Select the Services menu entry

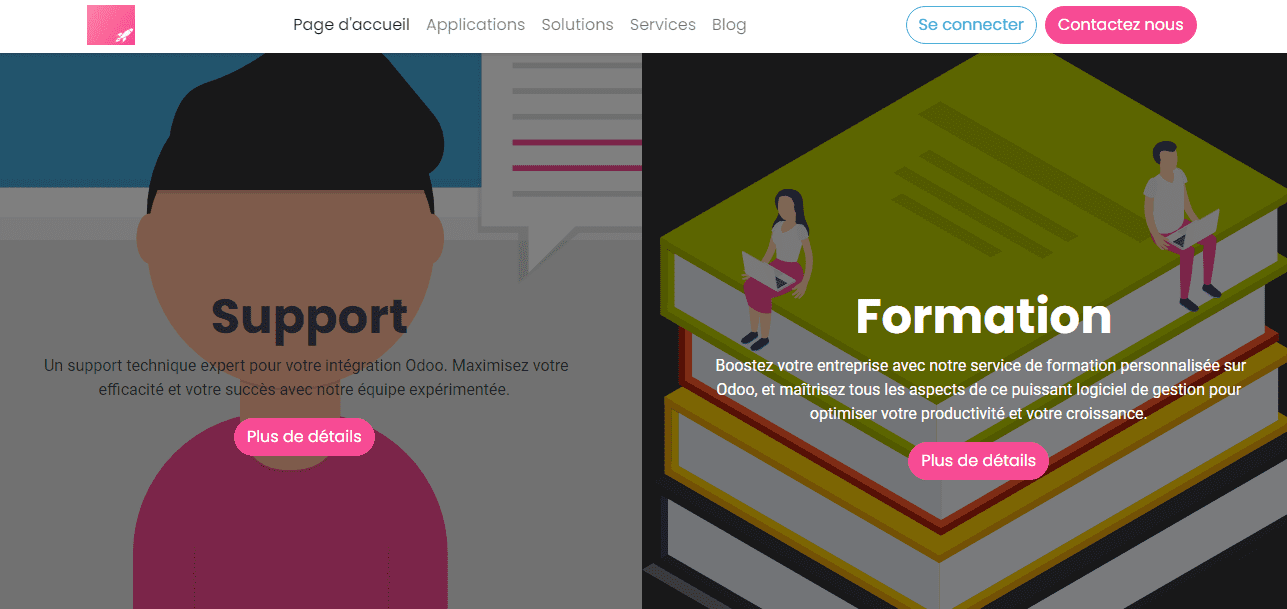coord(662,25)
